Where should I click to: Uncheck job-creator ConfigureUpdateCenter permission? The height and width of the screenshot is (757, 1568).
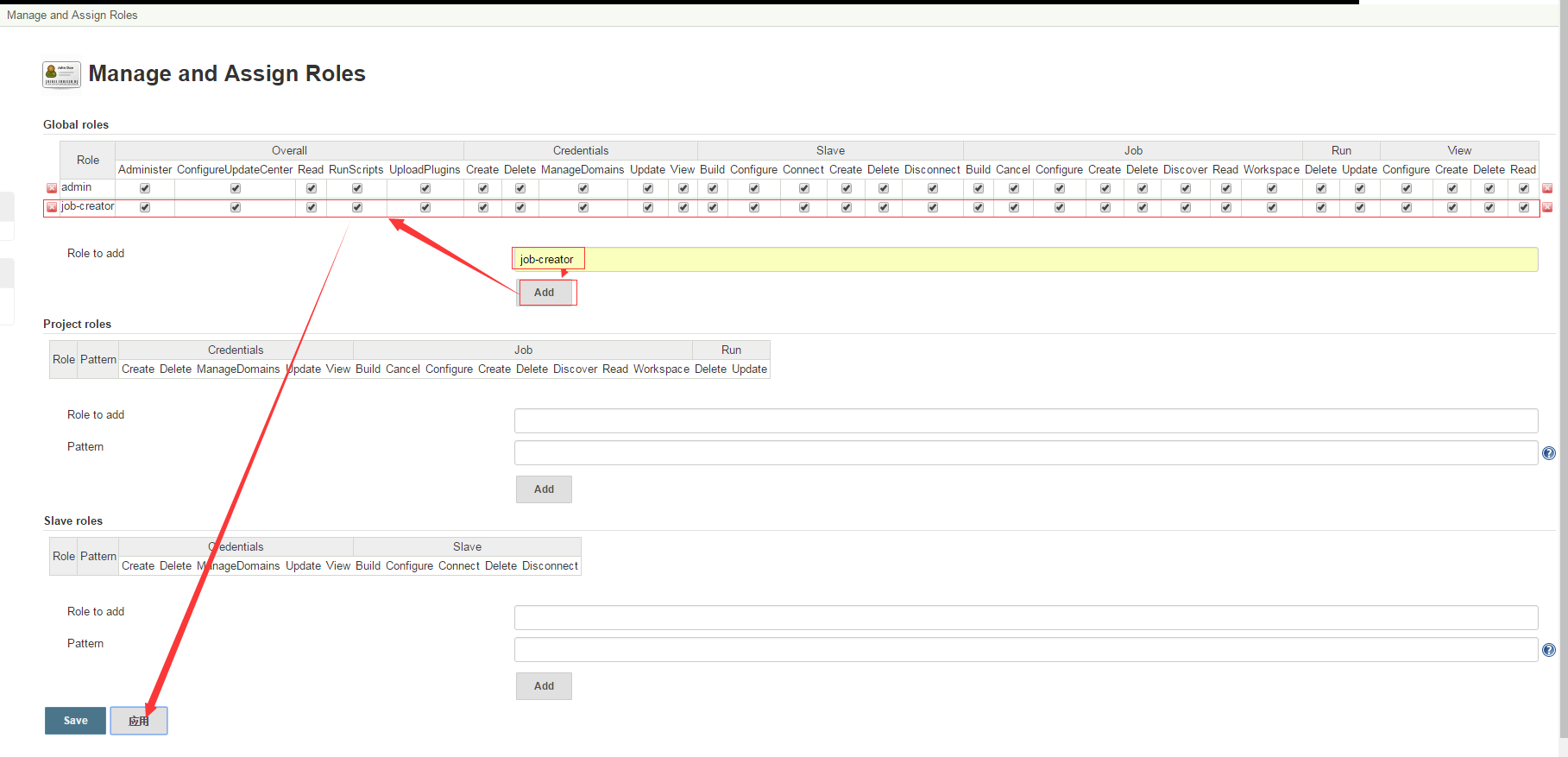coord(236,207)
